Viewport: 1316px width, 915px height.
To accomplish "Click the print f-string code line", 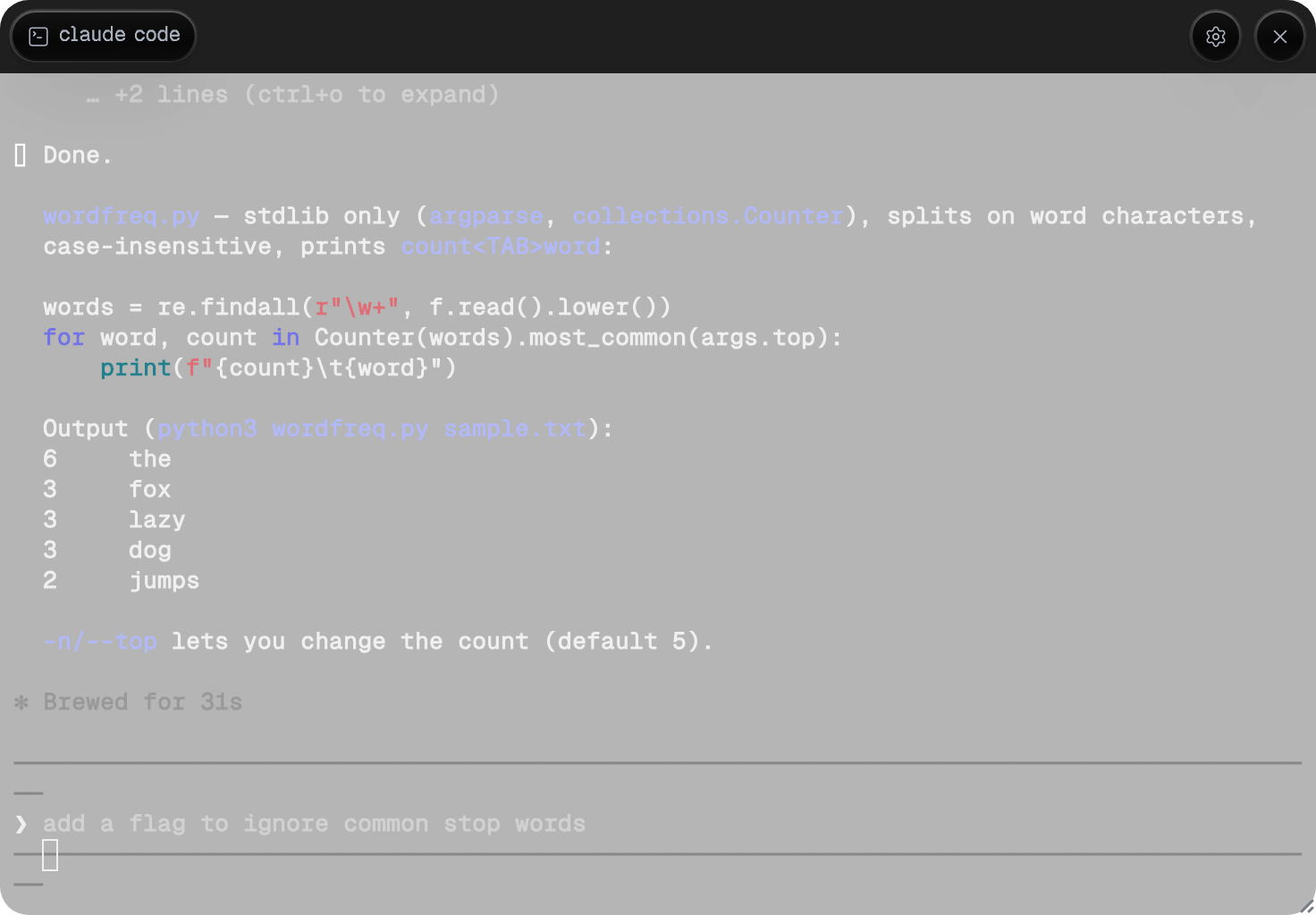I will click(x=278, y=368).
